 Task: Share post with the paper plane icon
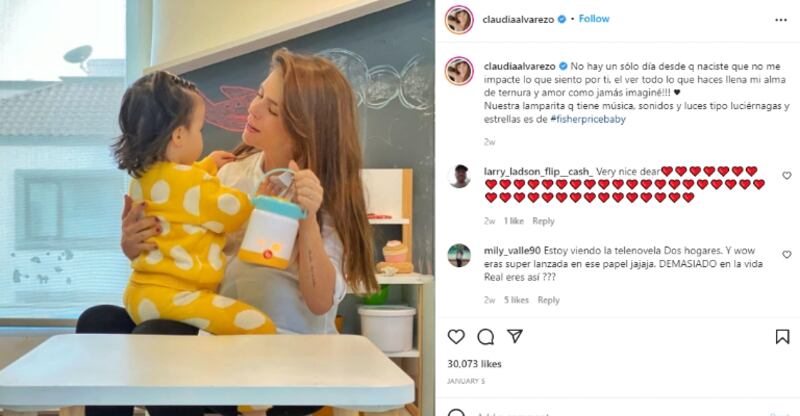[515, 336]
